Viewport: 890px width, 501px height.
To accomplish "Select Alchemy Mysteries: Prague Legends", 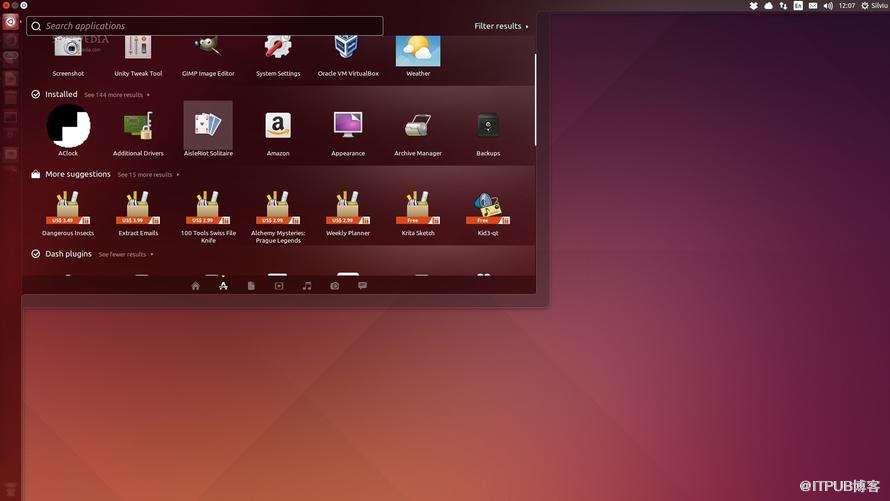I will click(278, 217).
